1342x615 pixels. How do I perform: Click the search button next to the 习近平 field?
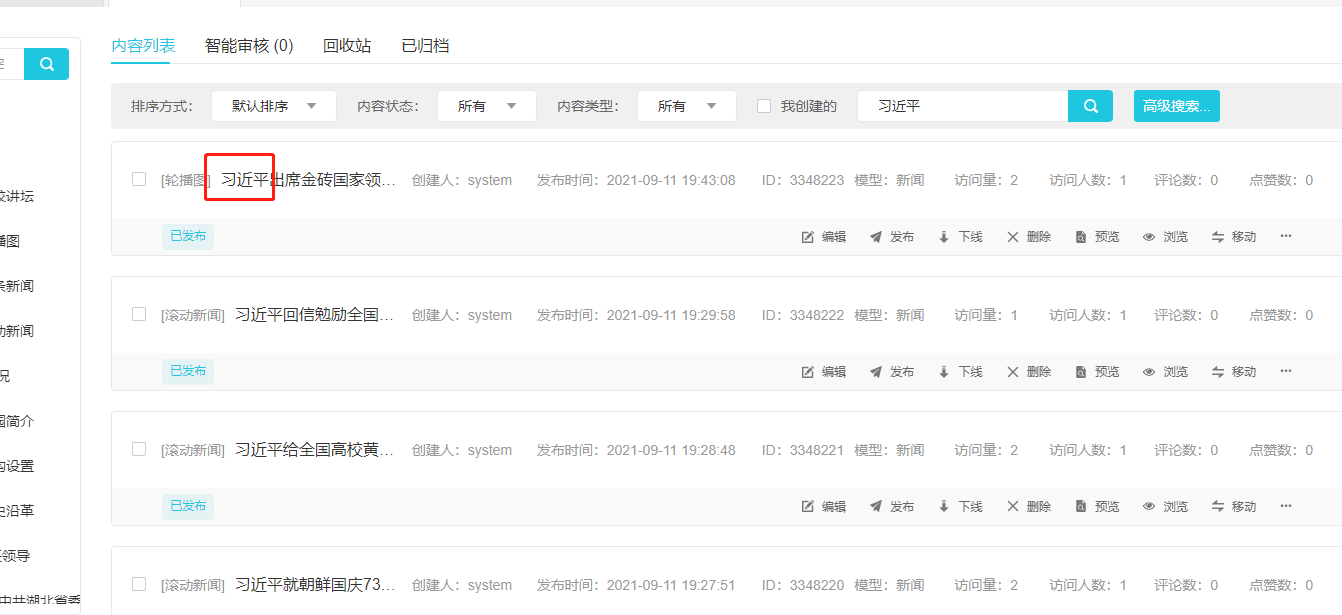[x=1091, y=106]
